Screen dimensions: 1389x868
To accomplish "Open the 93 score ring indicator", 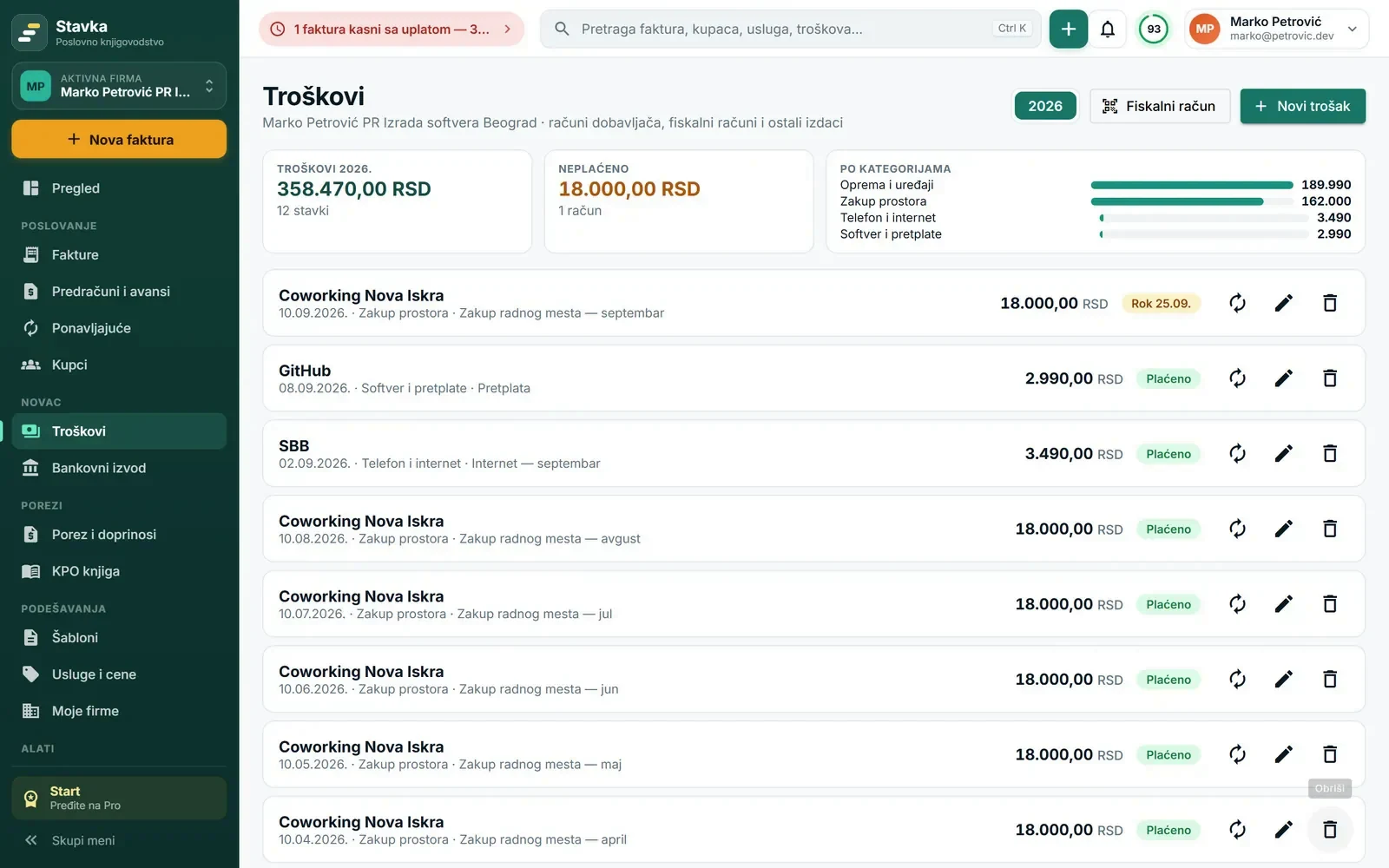I will tap(1154, 30).
